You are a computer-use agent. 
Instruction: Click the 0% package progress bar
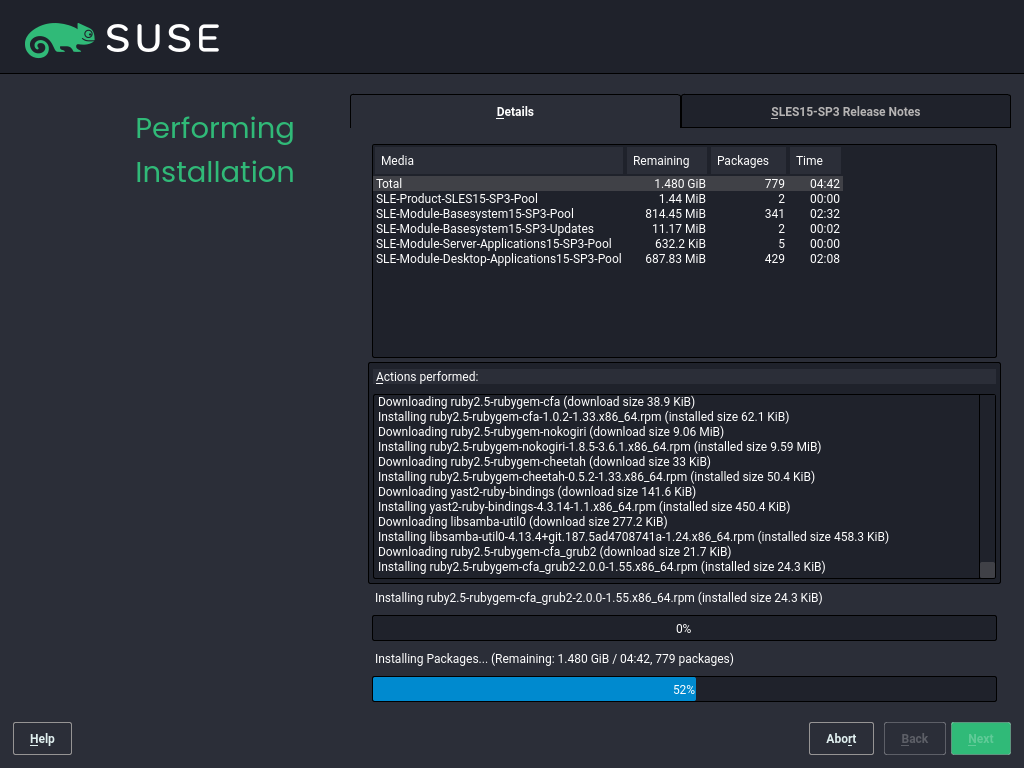684,629
